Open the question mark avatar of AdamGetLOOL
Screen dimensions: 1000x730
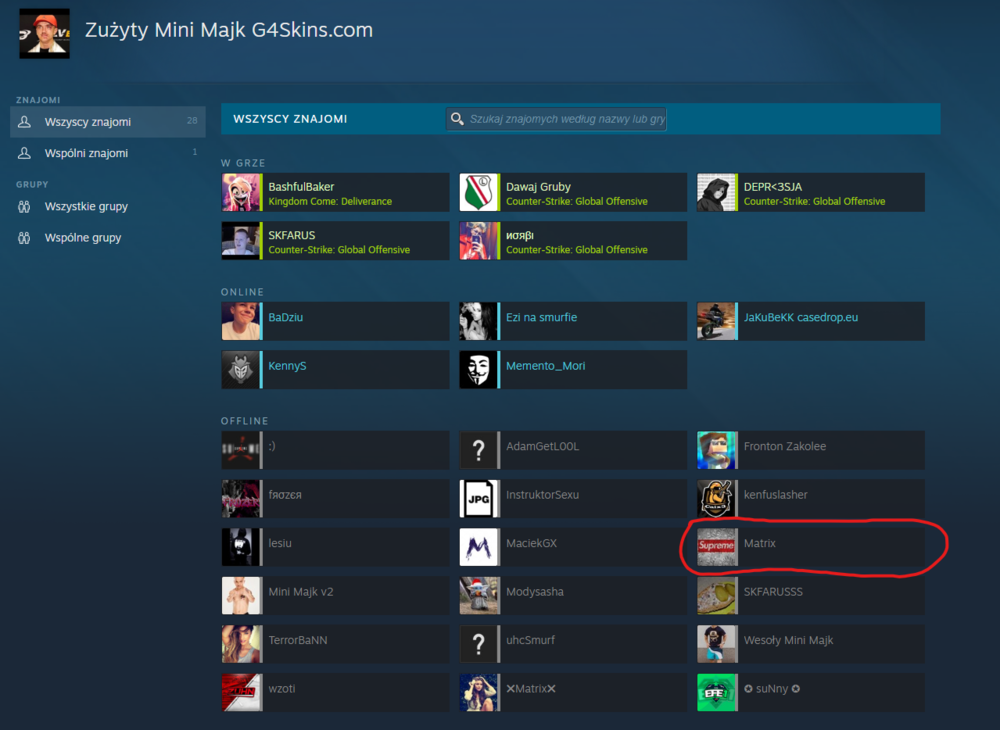click(x=478, y=450)
